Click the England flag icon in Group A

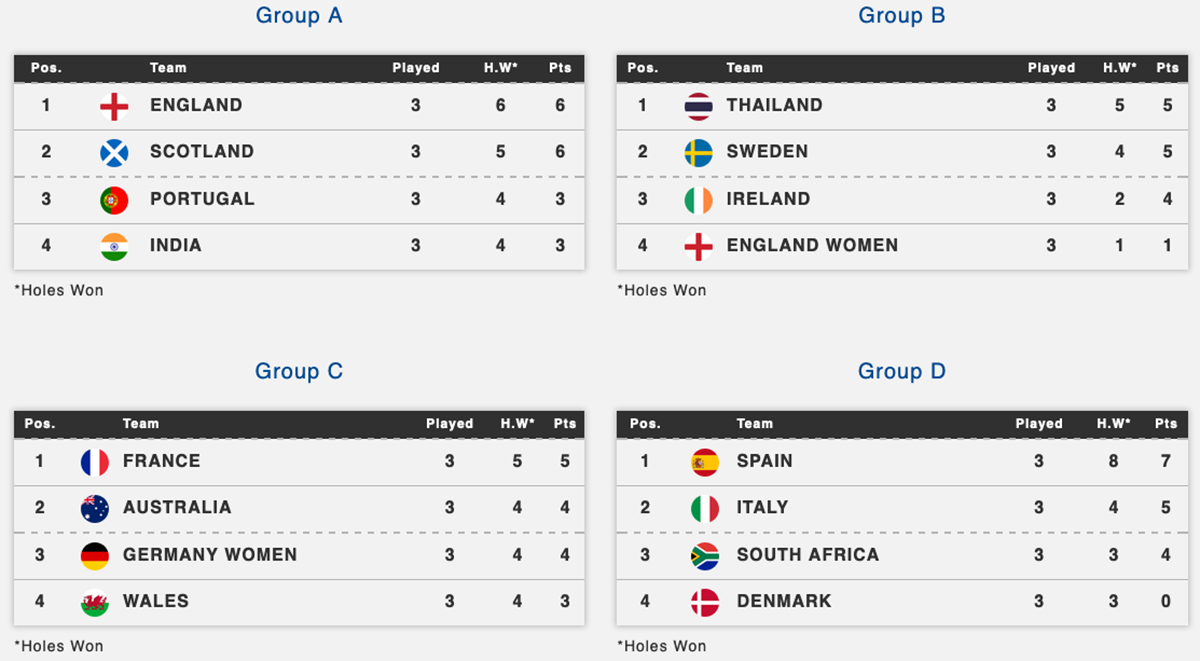(x=114, y=106)
